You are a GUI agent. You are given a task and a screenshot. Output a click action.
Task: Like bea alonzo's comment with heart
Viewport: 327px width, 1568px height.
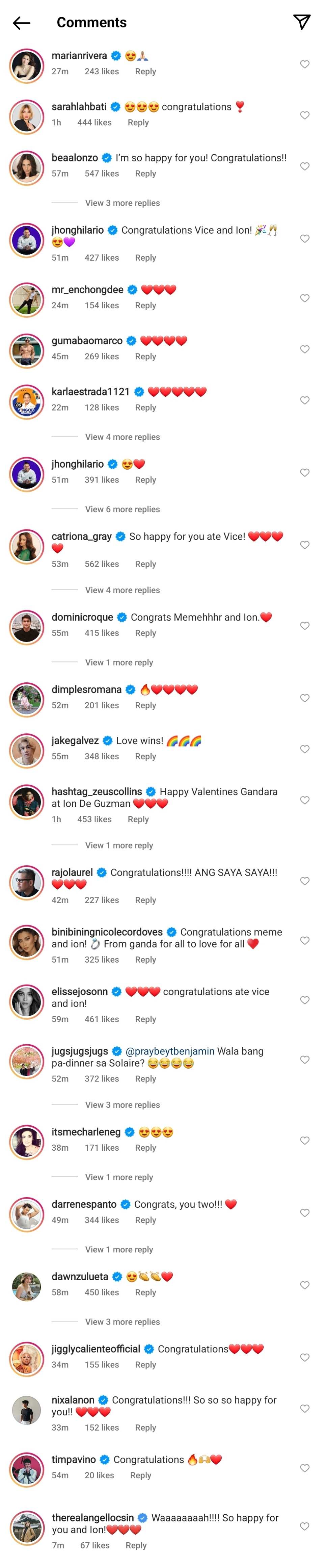click(304, 167)
